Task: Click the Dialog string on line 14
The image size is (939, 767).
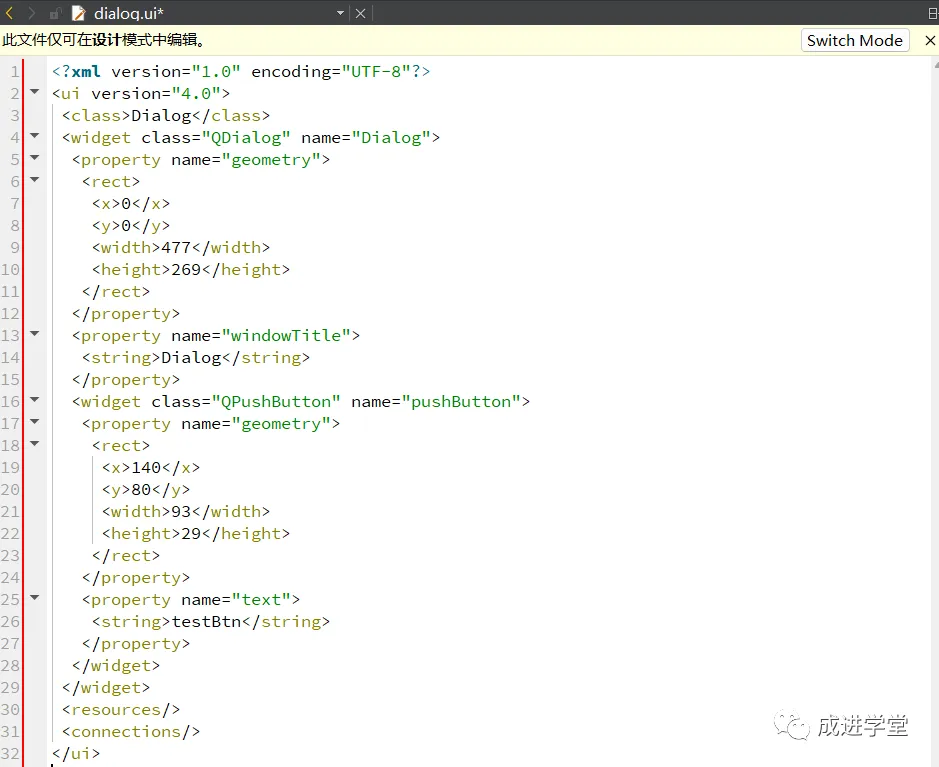Action: (191, 358)
